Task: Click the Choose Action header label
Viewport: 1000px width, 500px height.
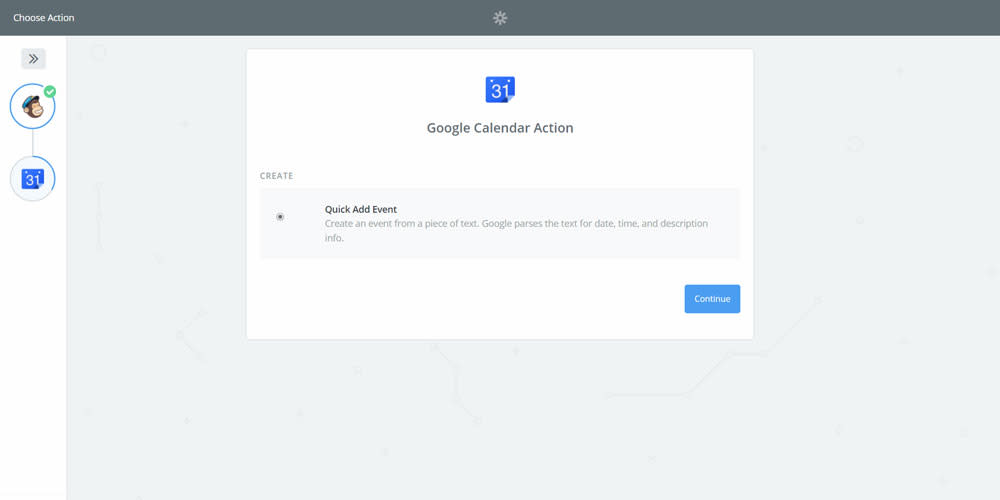Action: (44, 18)
